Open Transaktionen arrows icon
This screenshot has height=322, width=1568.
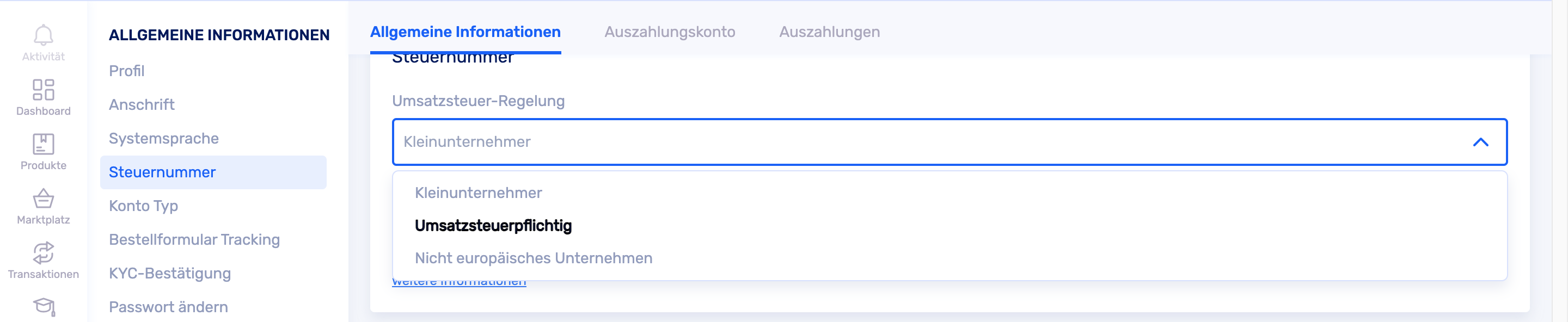click(x=43, y=253)
